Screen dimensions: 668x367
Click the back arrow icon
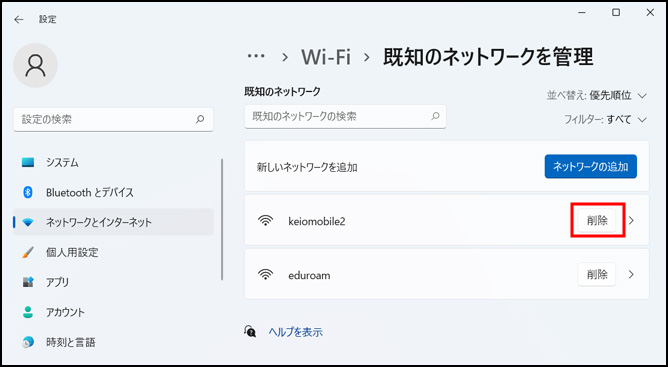(19, 20)
